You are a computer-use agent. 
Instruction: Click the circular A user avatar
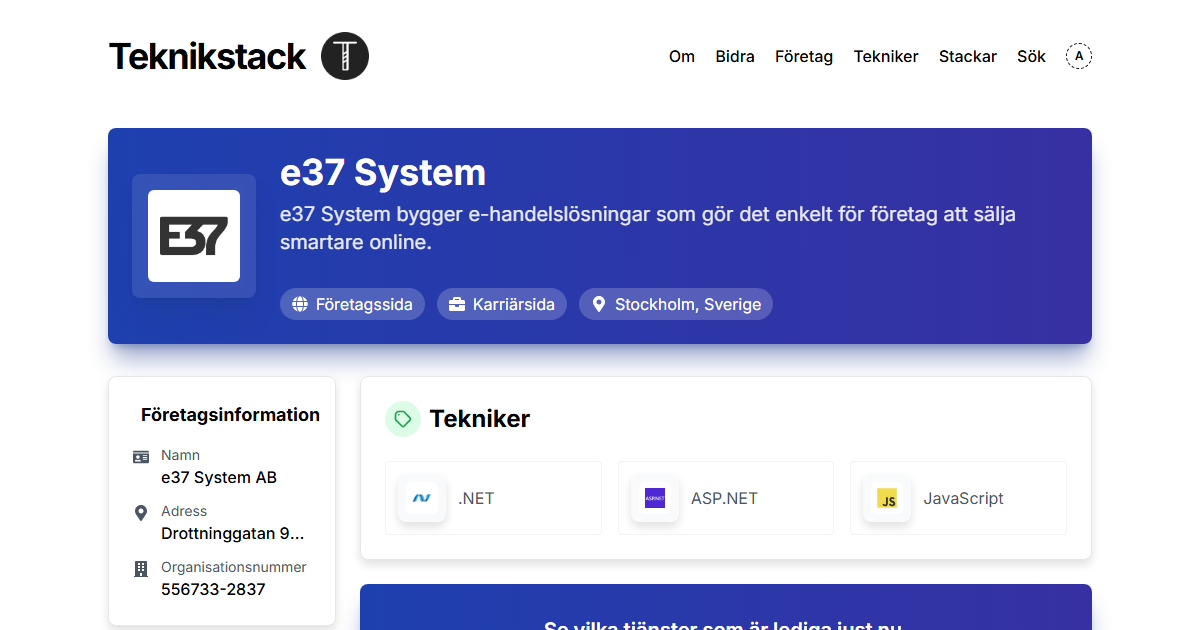pos(1079,56)
